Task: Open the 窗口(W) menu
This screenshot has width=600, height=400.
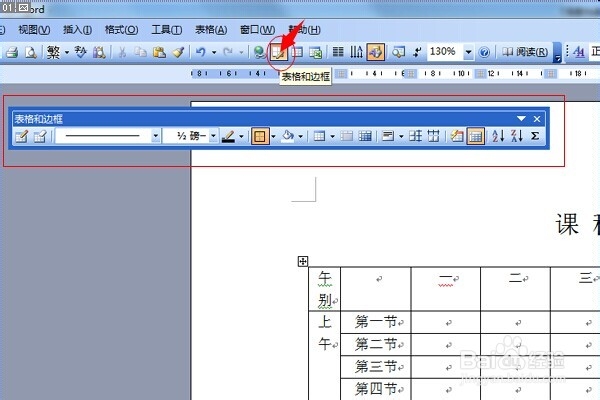Action: pos(257,29)
